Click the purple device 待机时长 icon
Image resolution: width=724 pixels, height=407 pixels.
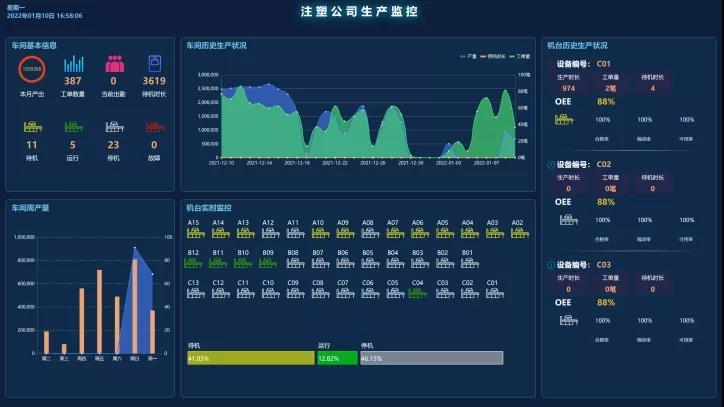click(x=155, y=63)
